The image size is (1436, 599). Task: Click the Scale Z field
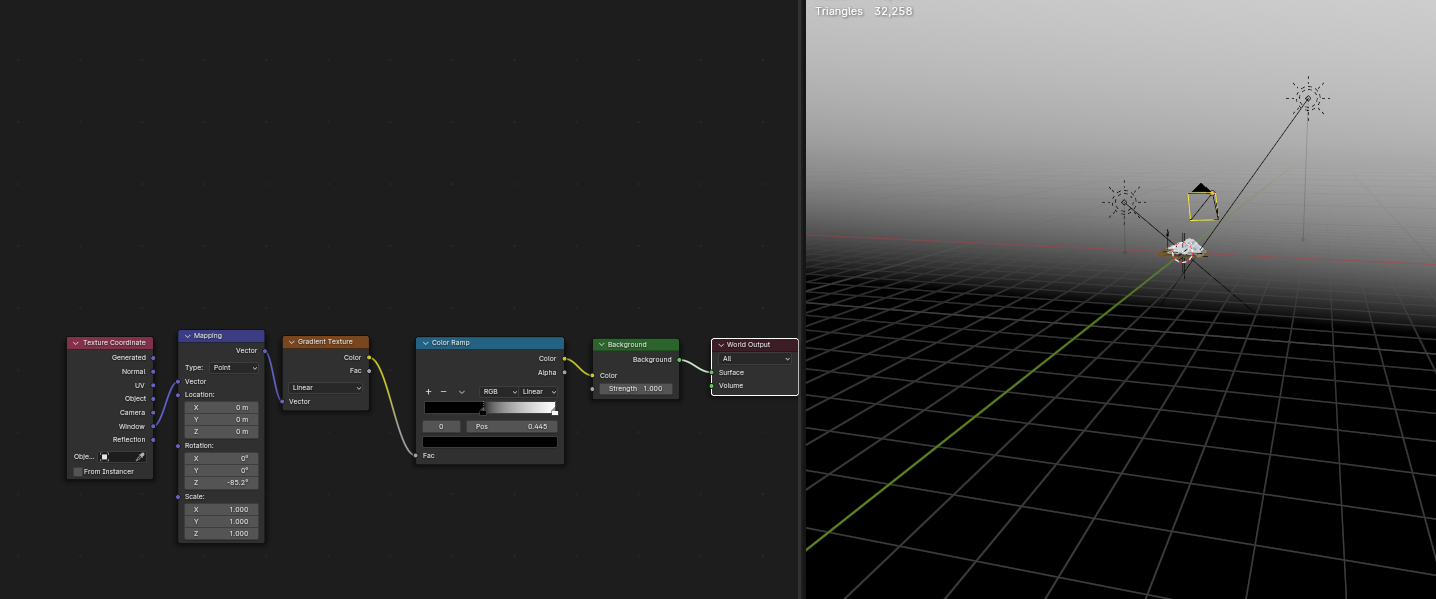[221, 534]
